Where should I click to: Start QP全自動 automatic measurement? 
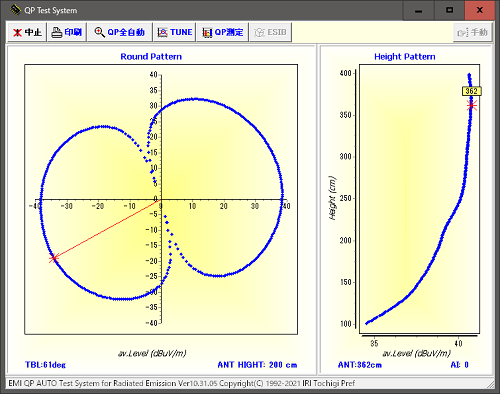click(x=119, y=32)
